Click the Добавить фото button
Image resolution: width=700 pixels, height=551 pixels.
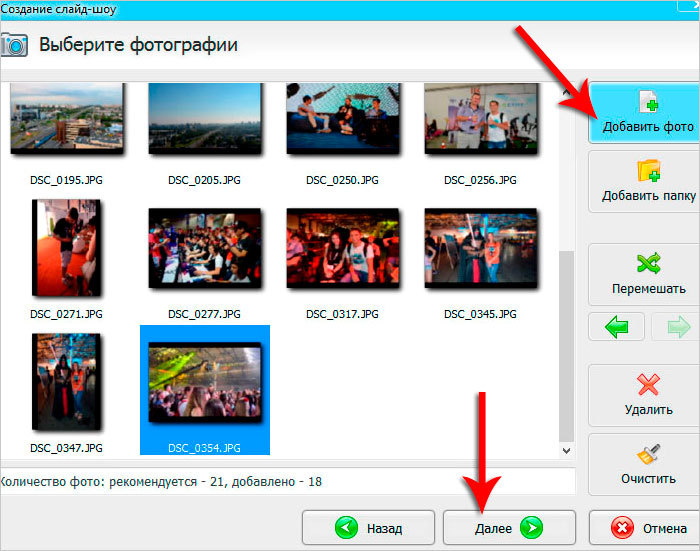click(644, 113)
